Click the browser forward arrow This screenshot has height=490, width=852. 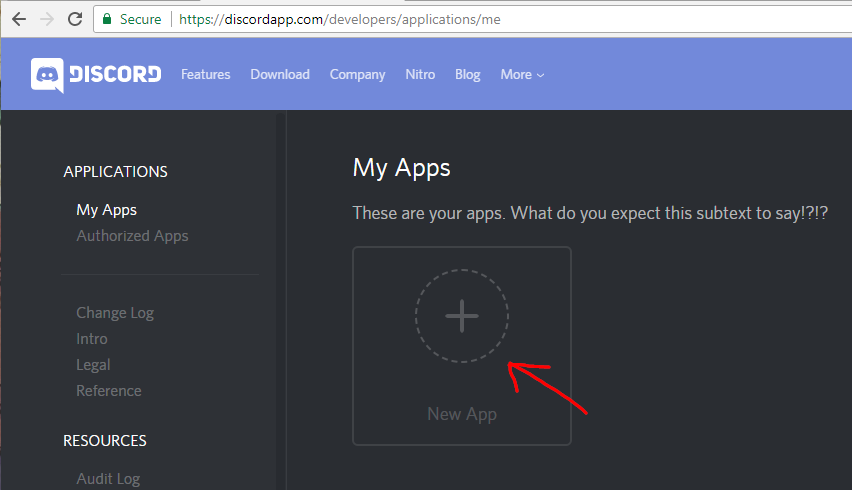click(47, 20)
